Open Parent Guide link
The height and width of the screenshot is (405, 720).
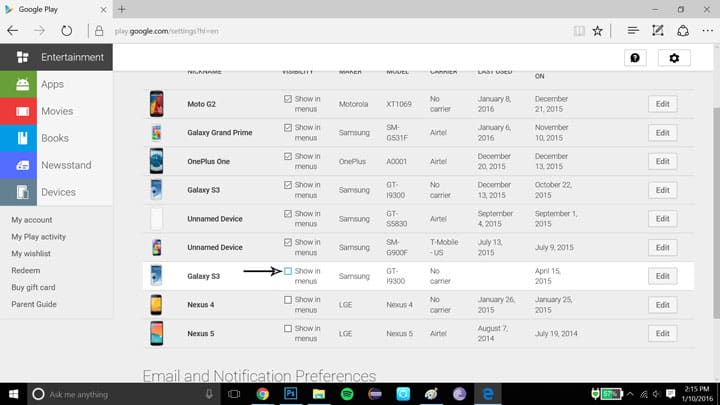pyautogui.click(x=34, y=304)
